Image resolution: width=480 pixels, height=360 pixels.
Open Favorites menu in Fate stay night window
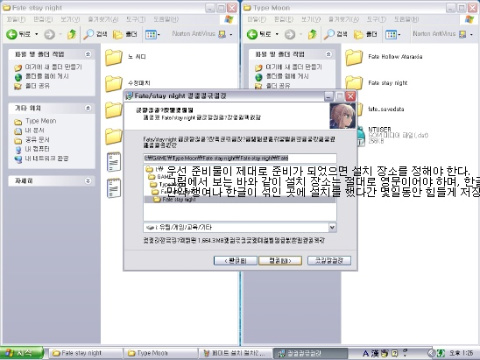click(103, 19)
